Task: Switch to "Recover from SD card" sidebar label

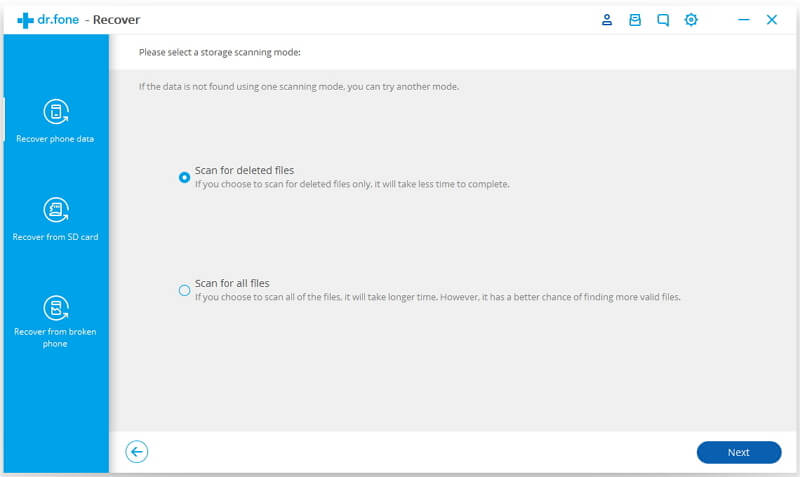Action: click(x=55, y=237)
